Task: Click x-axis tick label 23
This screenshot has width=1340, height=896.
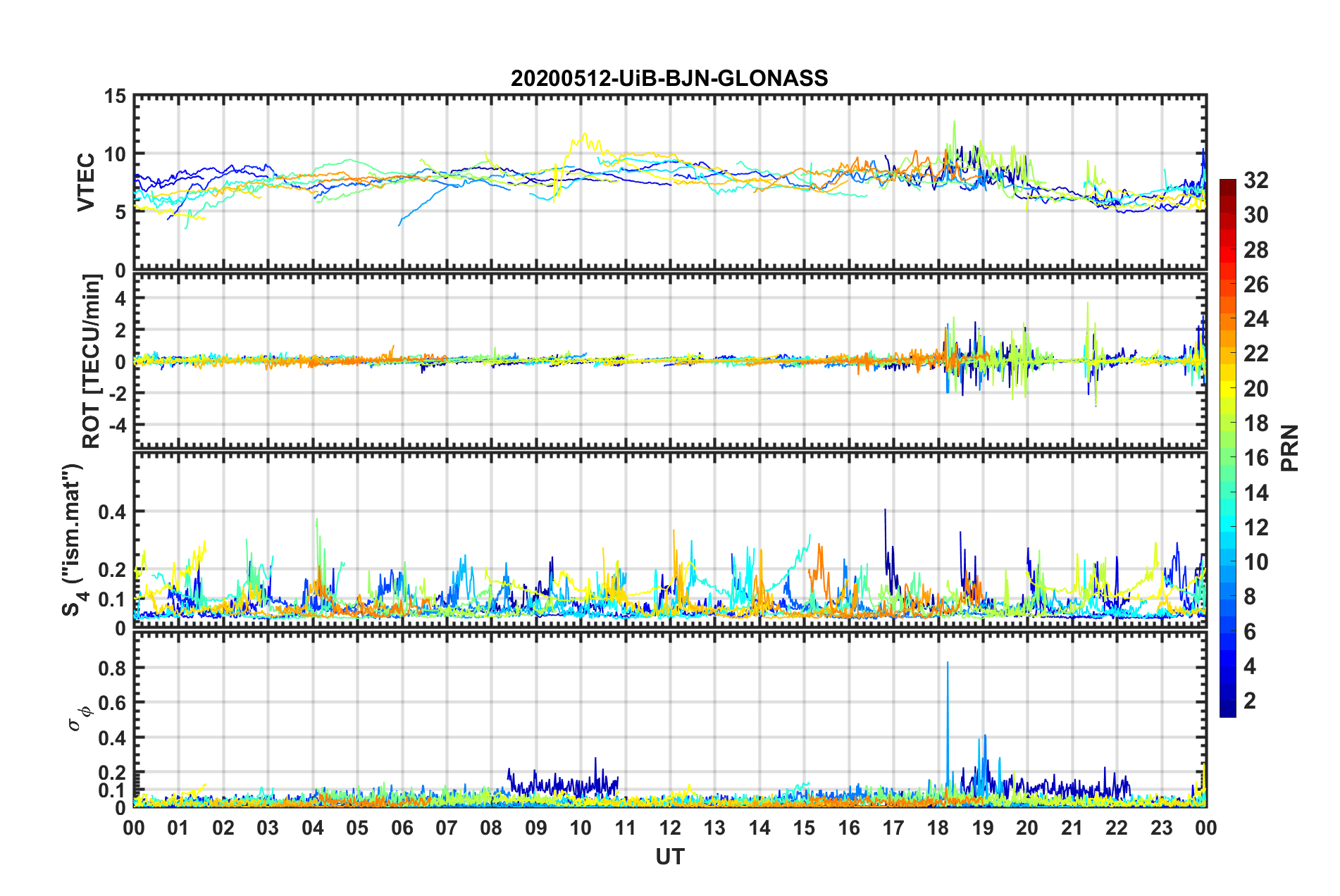Action: [x=1162, y=828]
